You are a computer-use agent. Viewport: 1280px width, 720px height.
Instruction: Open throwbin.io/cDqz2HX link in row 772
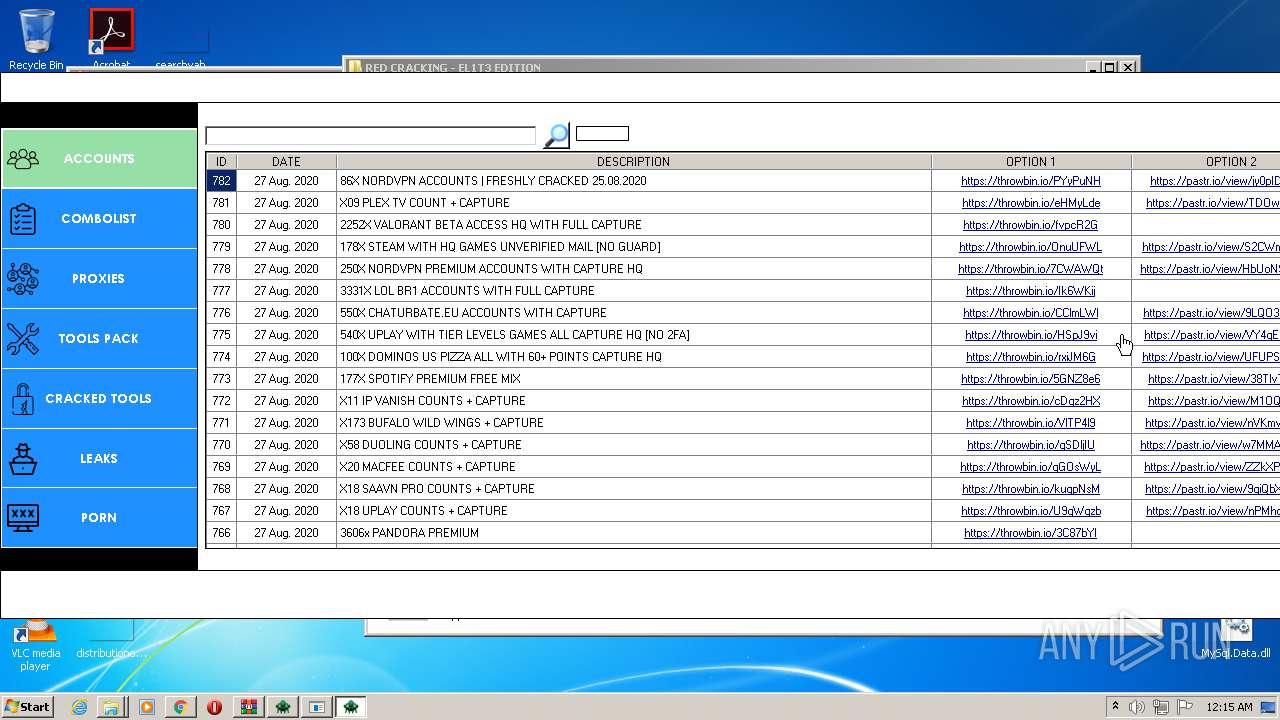click(x=1031, y=401)
